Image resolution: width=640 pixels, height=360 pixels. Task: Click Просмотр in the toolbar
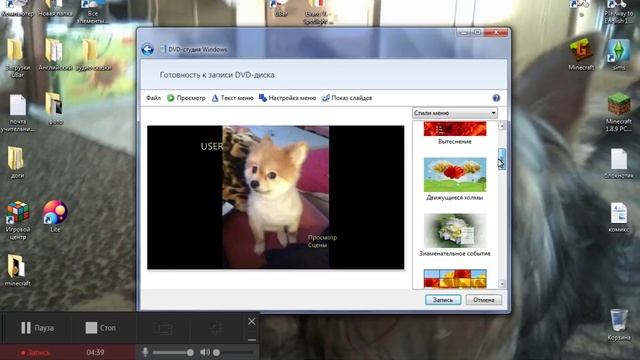(186, 98)
